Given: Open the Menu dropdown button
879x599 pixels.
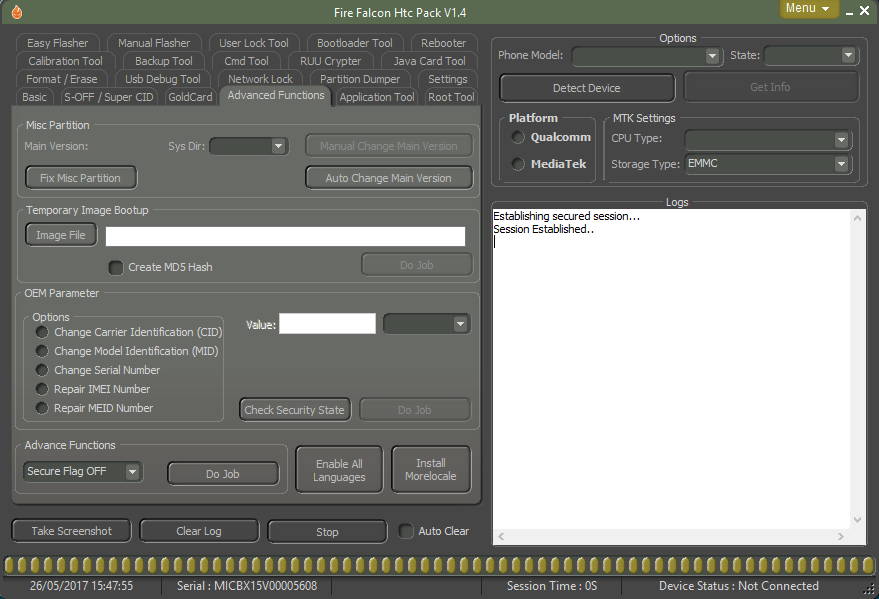Looking at the screenshot, I should tap(808, 8).
